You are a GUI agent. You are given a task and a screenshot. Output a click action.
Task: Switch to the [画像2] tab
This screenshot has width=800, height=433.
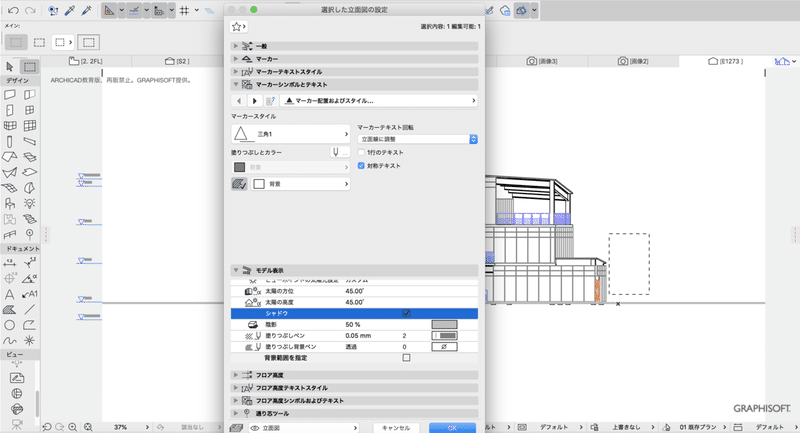pos(633,61)
